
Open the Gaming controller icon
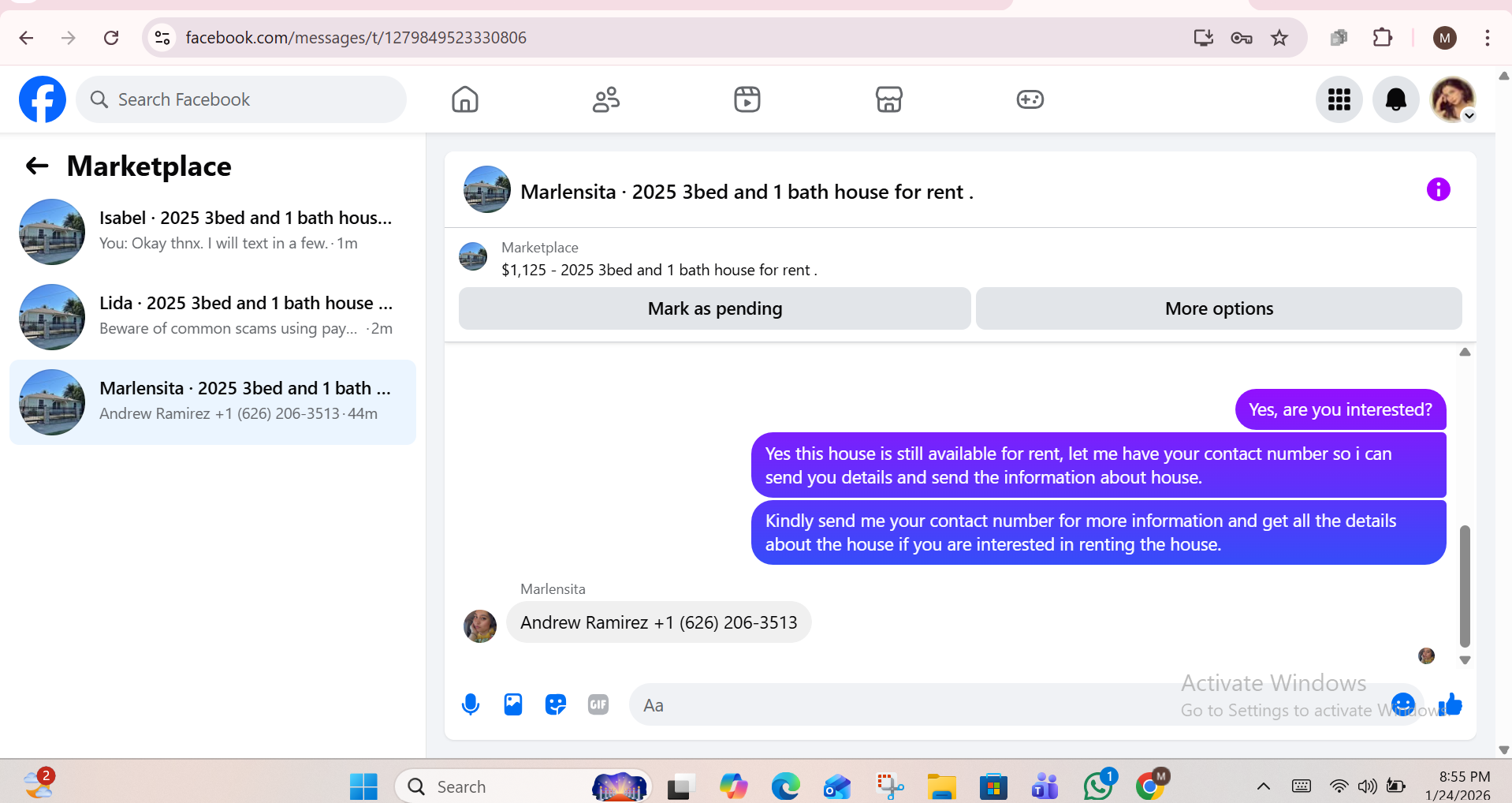coord(1030,99)
